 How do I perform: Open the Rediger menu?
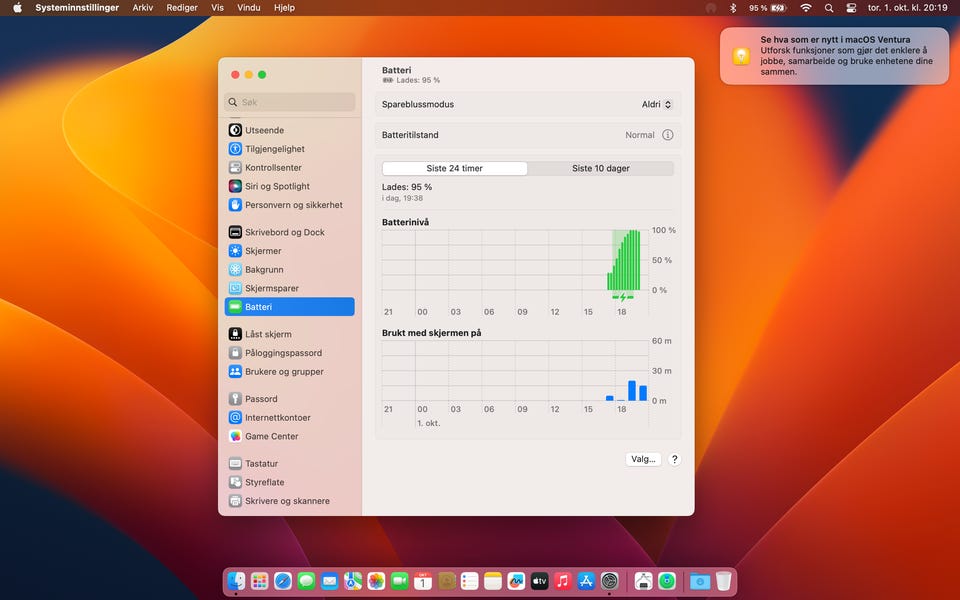182,8
